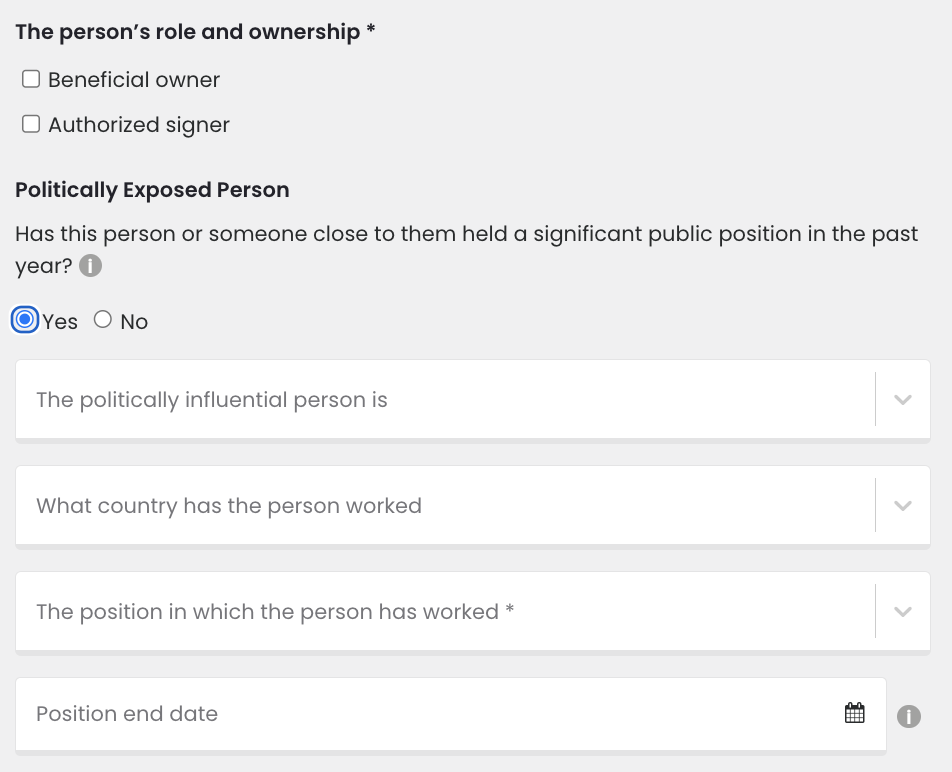Image resolution: width=952 pixels, height=772 pixels.
Task: Open the position the person has worked dropdown field
Action: click(x=472, y=611)
